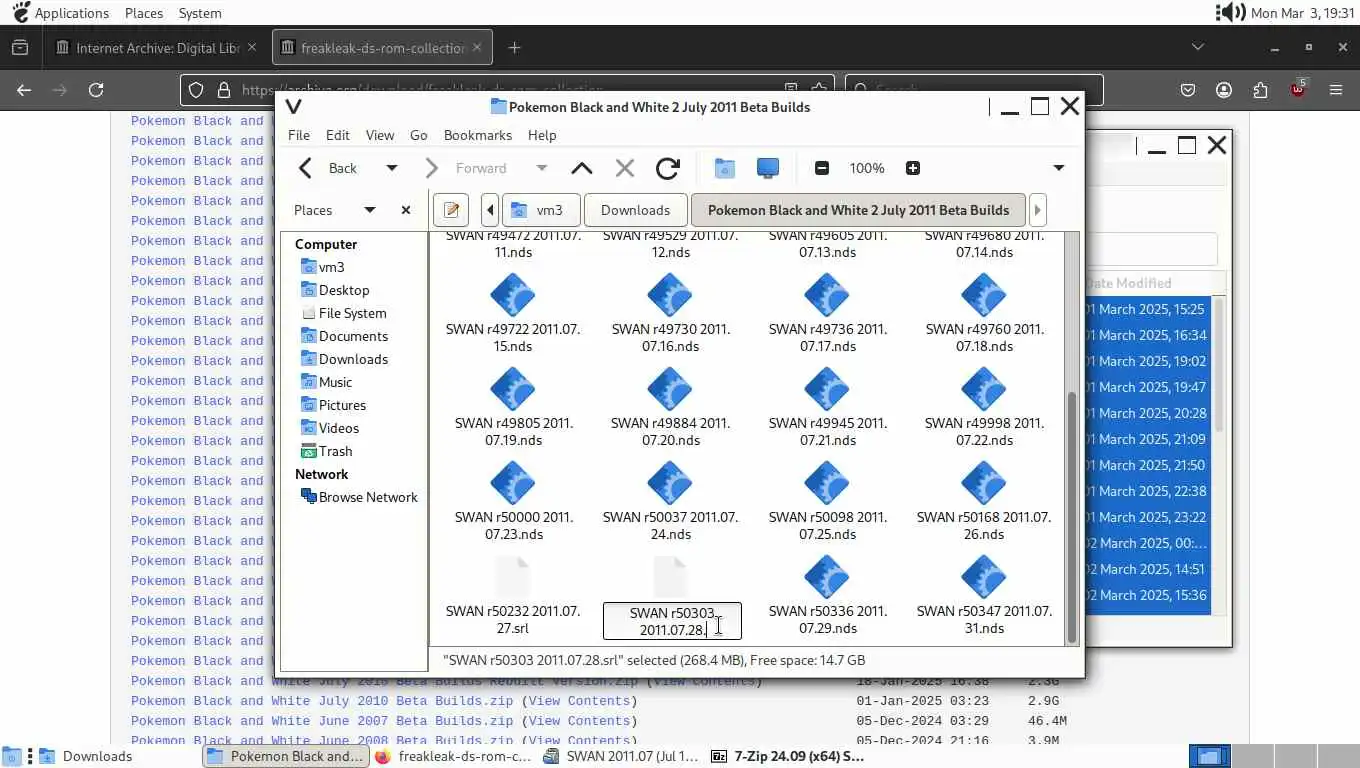Open a new browser tab

514,48
